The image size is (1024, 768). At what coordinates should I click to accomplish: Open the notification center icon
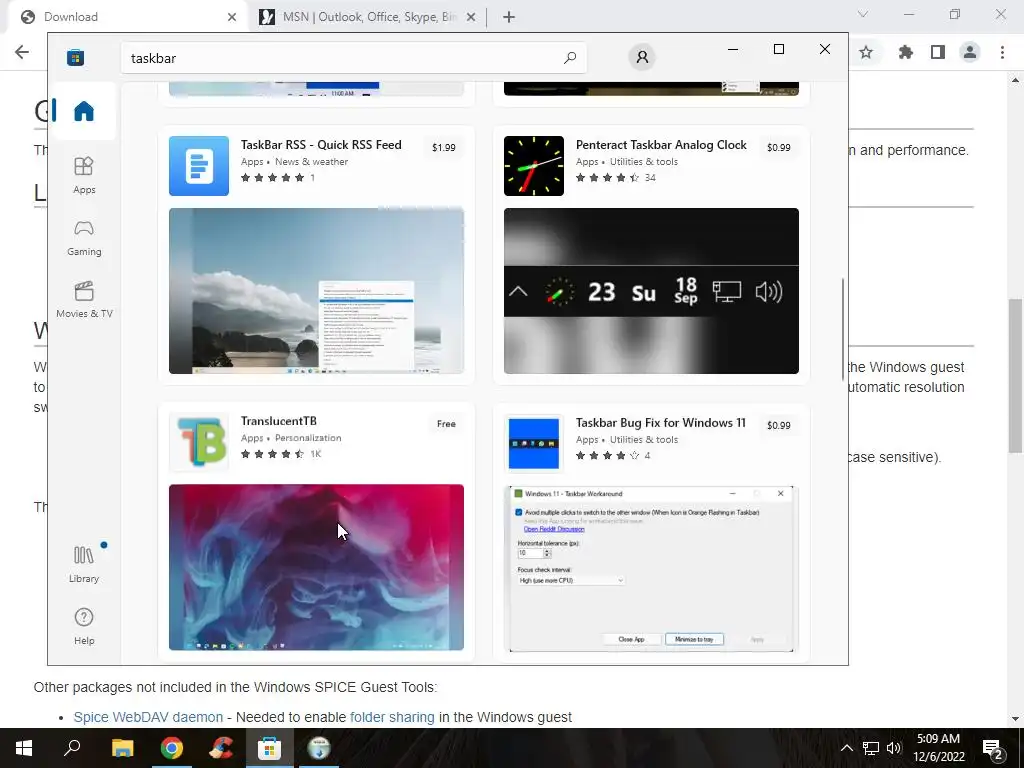993,748
